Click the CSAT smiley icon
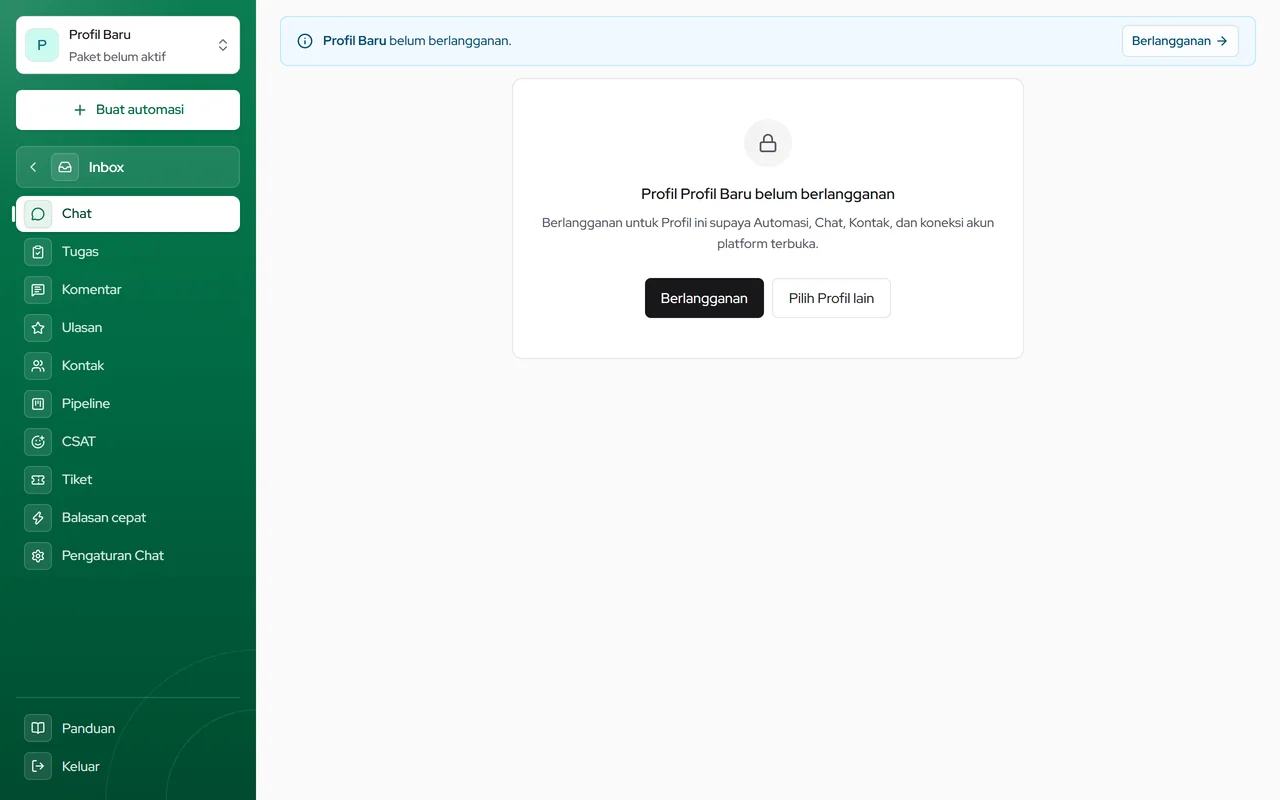Viewport: 1280px width, 800px height. [38, 442]
